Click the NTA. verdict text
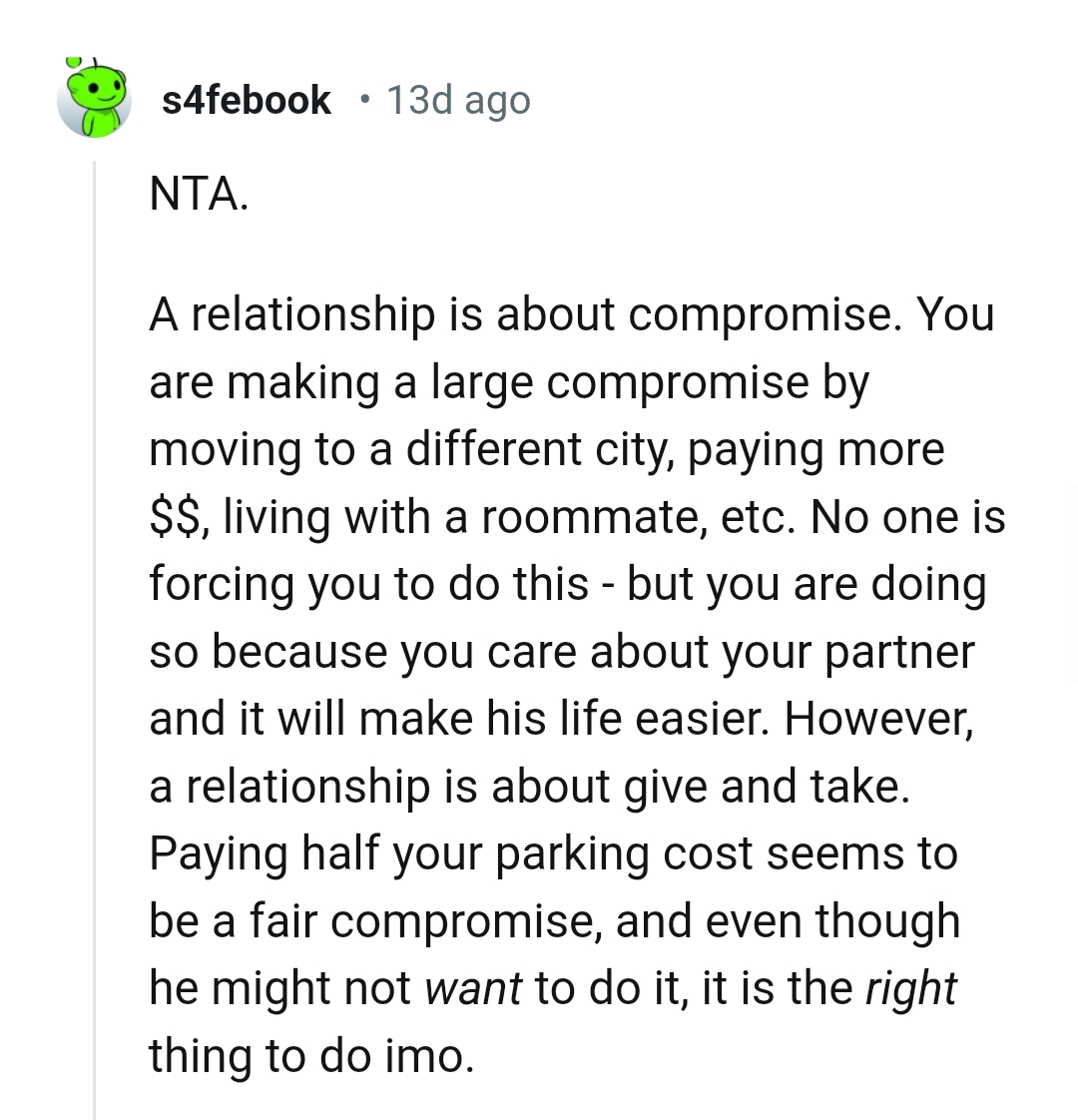The width and height of the screenshot is (1078, 1120). coord(196,194)
